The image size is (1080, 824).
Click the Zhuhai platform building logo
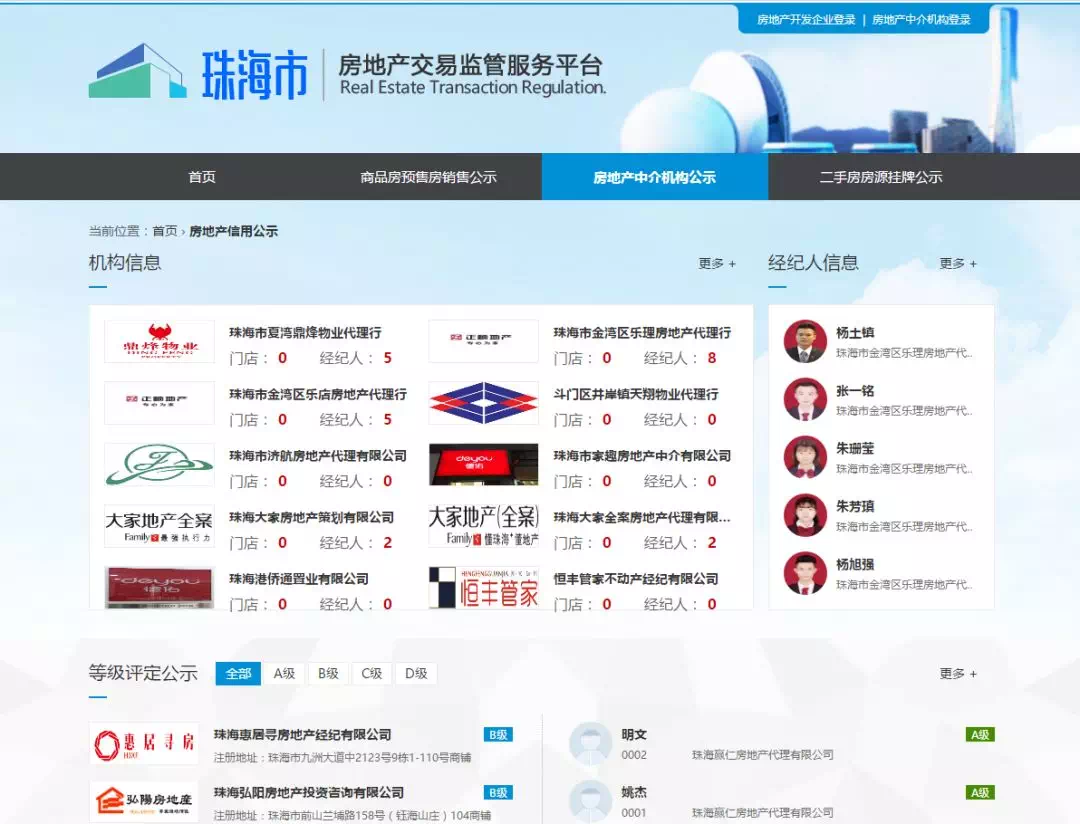pyautogui.click(x=137, y=71)
